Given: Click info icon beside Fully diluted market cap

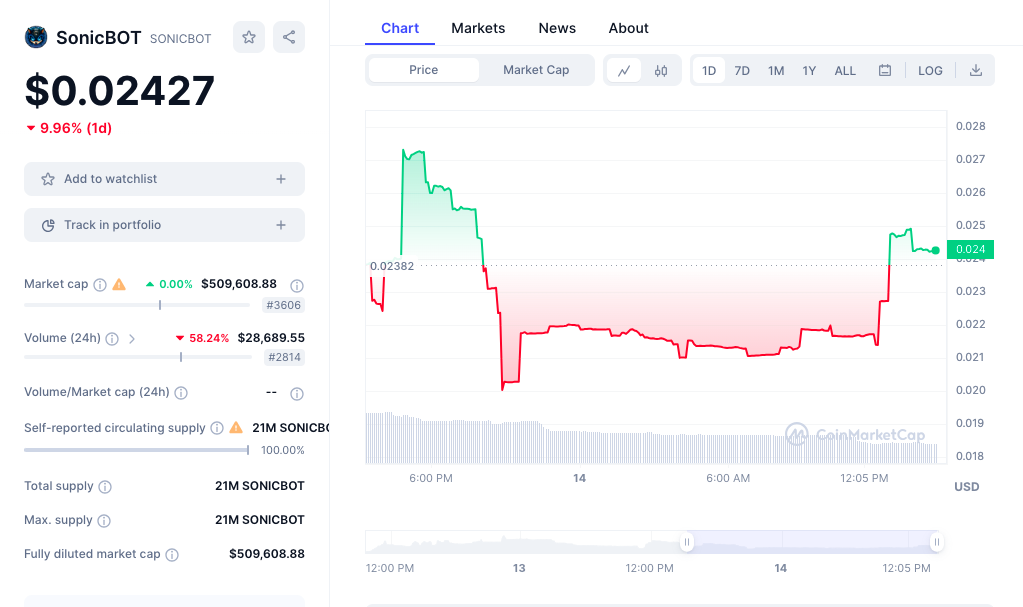Looking at the screenshot, I should click(172, 555).
